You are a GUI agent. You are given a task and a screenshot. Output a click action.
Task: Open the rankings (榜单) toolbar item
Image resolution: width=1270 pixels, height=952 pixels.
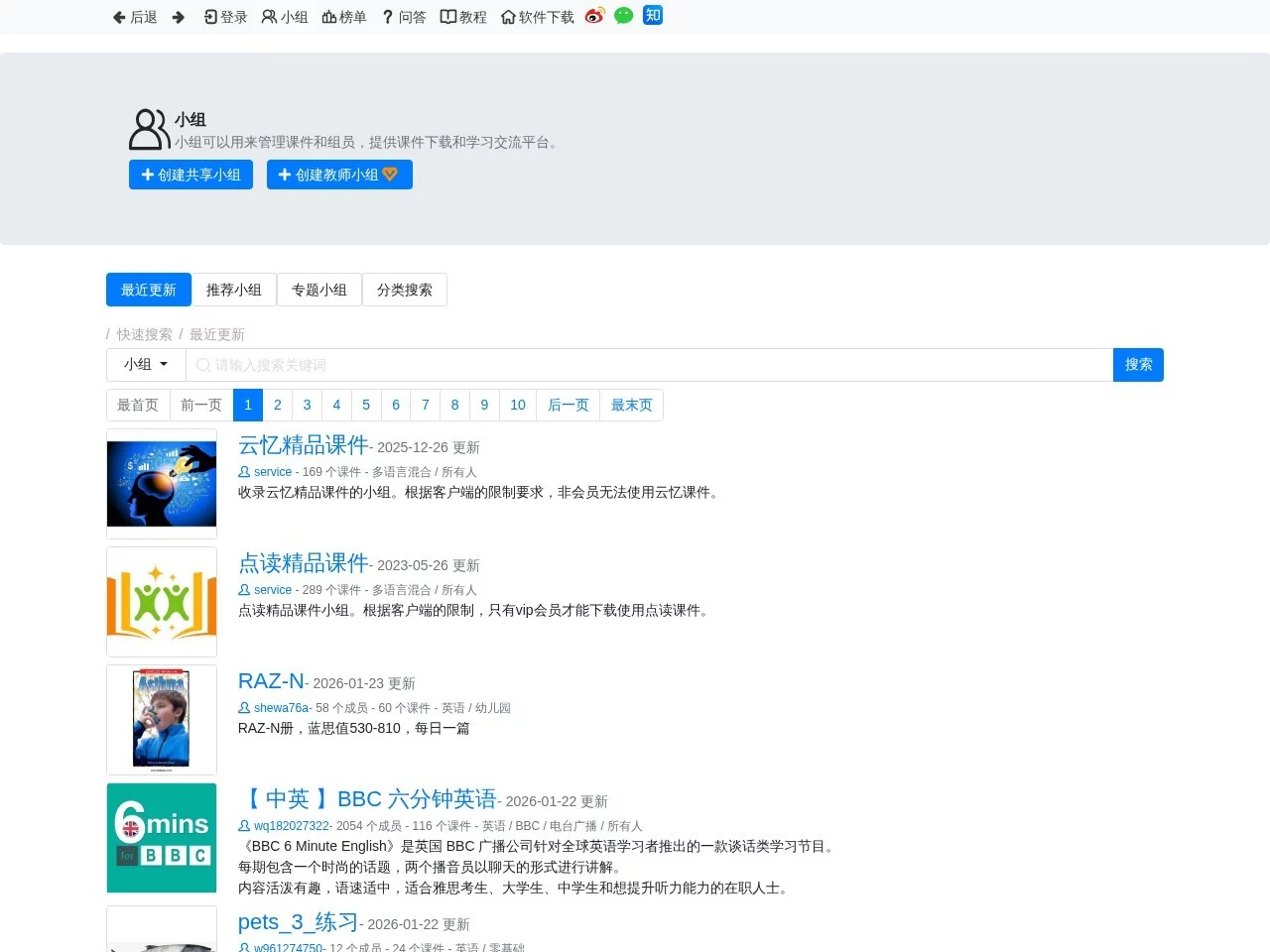pyautogui.click(x=344, y=17)
